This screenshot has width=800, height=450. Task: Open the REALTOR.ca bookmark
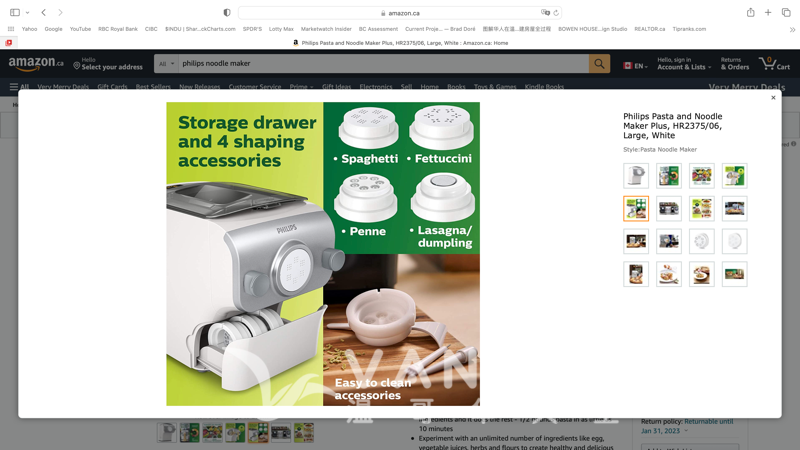coord(649,29)
